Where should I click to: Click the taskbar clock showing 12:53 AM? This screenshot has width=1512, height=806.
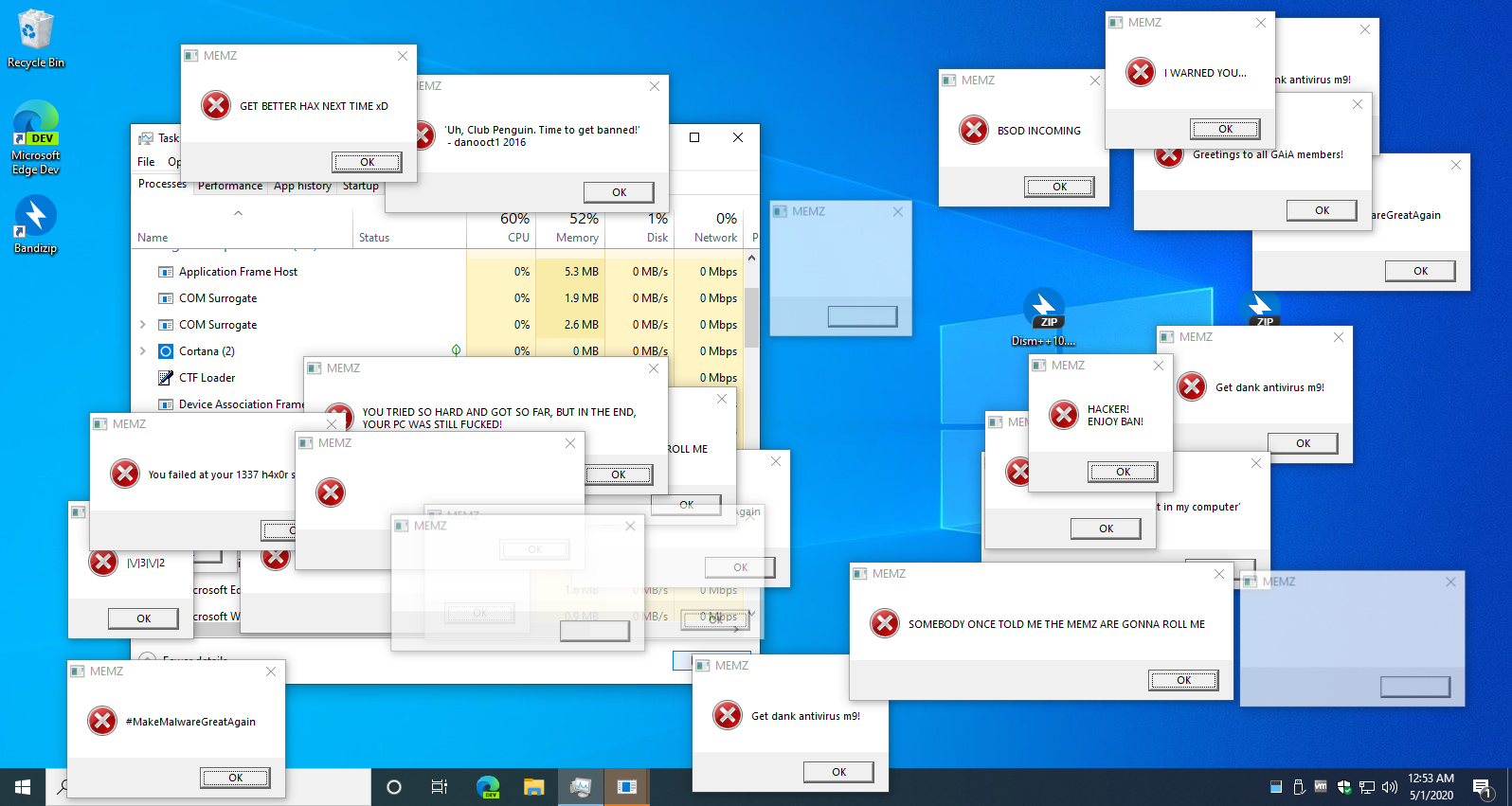pos(1431,787)
